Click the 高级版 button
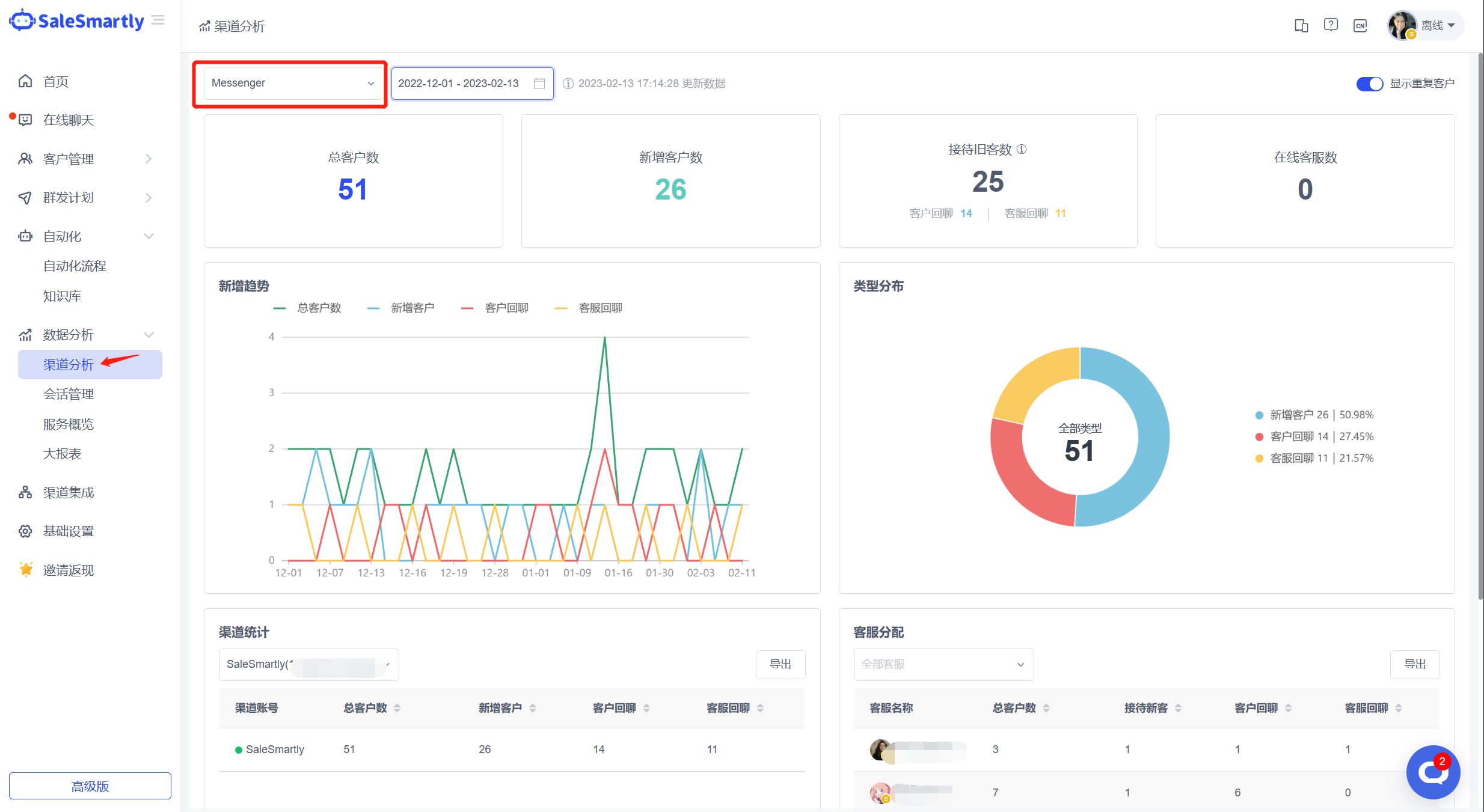1484x812 pixels. (90, 786)
